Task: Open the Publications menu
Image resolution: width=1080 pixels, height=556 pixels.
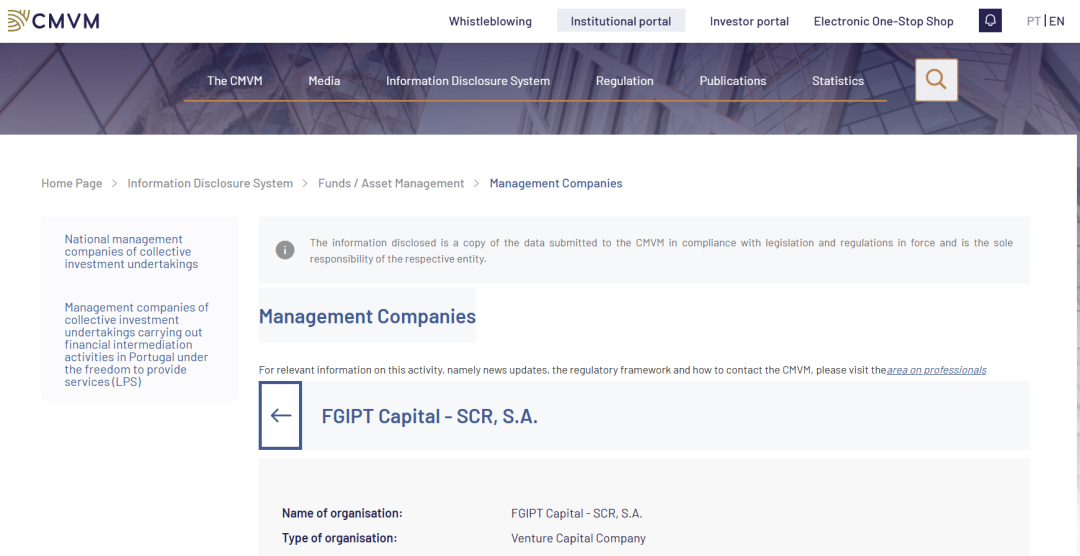Action: tap(733, 81)
